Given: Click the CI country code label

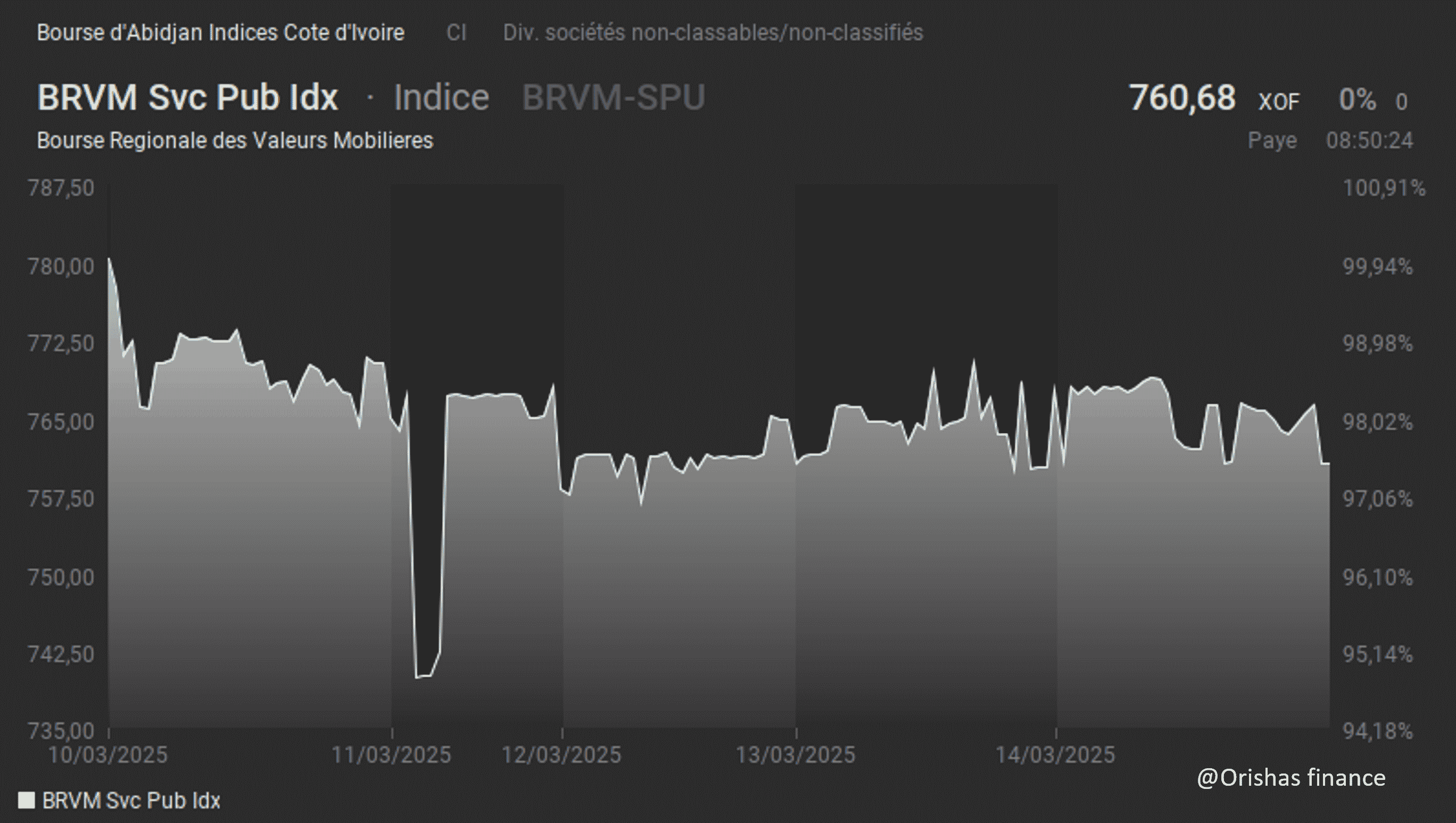Looking at the screenshot, I should 456,33.
